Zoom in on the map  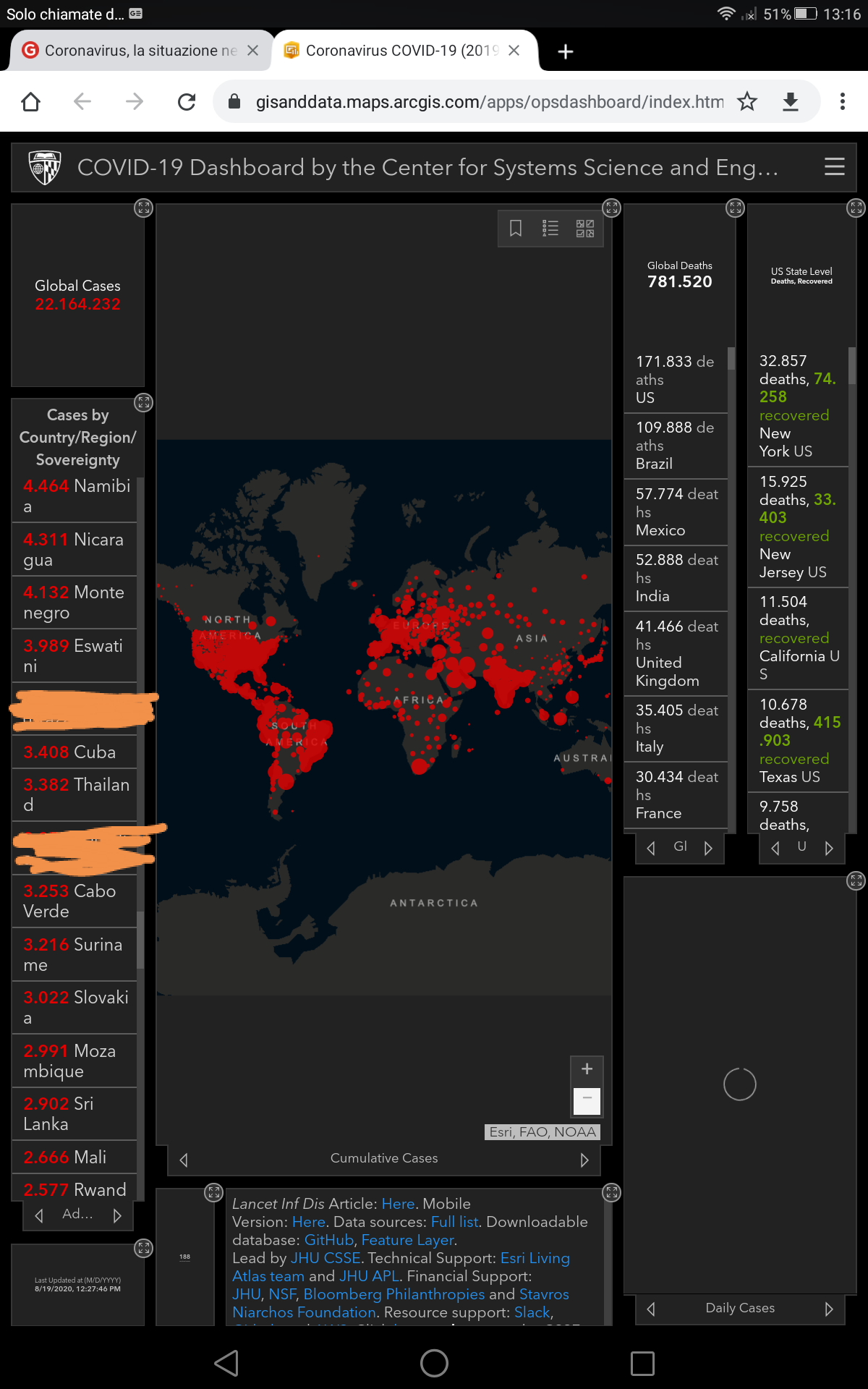coord(587,1069)
